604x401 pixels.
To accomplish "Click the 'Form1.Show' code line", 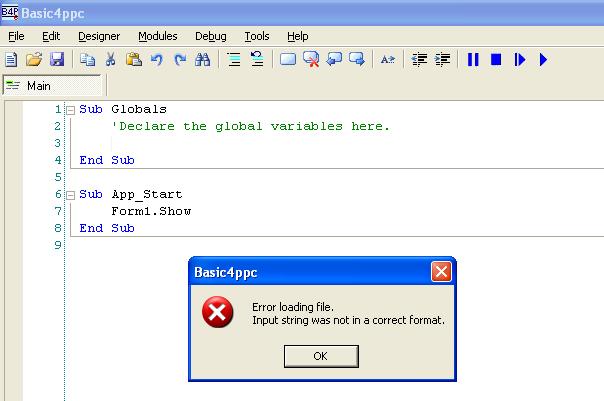I will (x=151, y=211).
